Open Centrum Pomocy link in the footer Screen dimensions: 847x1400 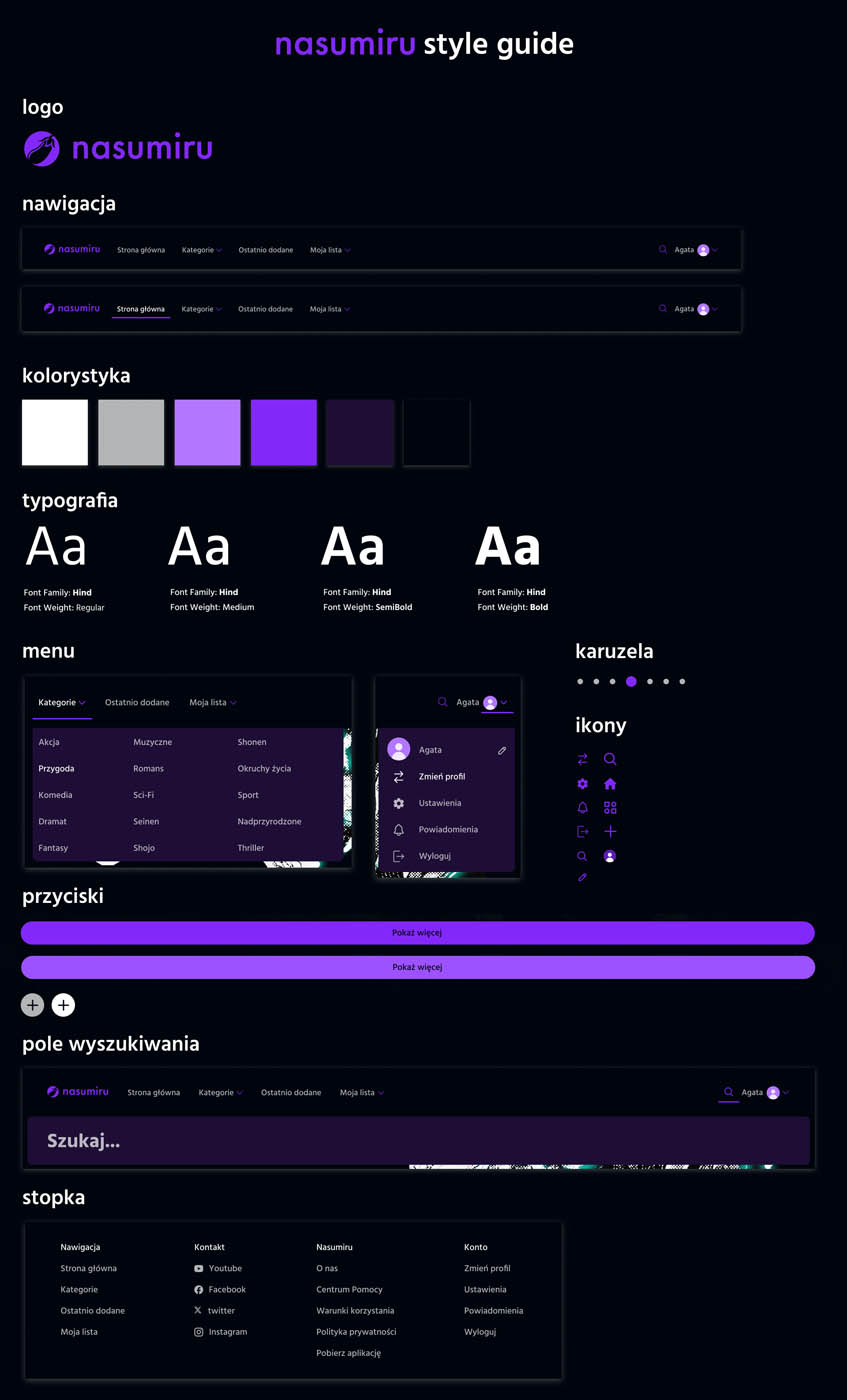(349, 1290)
